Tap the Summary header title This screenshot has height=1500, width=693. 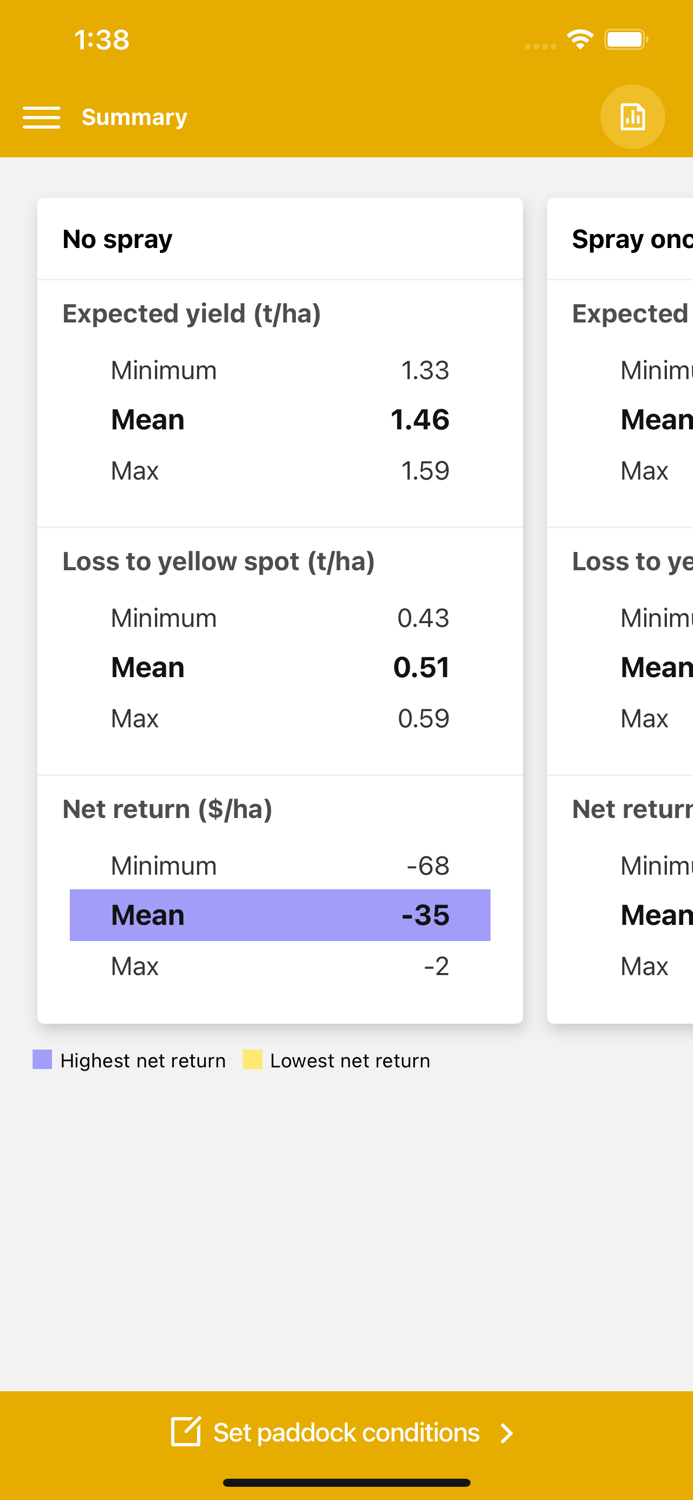point(134,118)
